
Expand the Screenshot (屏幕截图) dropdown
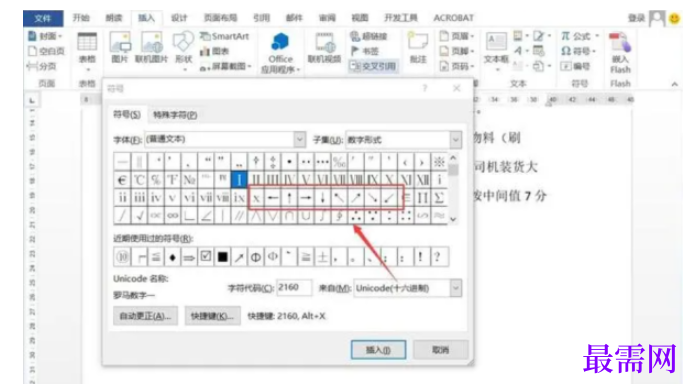click(250, 66)
